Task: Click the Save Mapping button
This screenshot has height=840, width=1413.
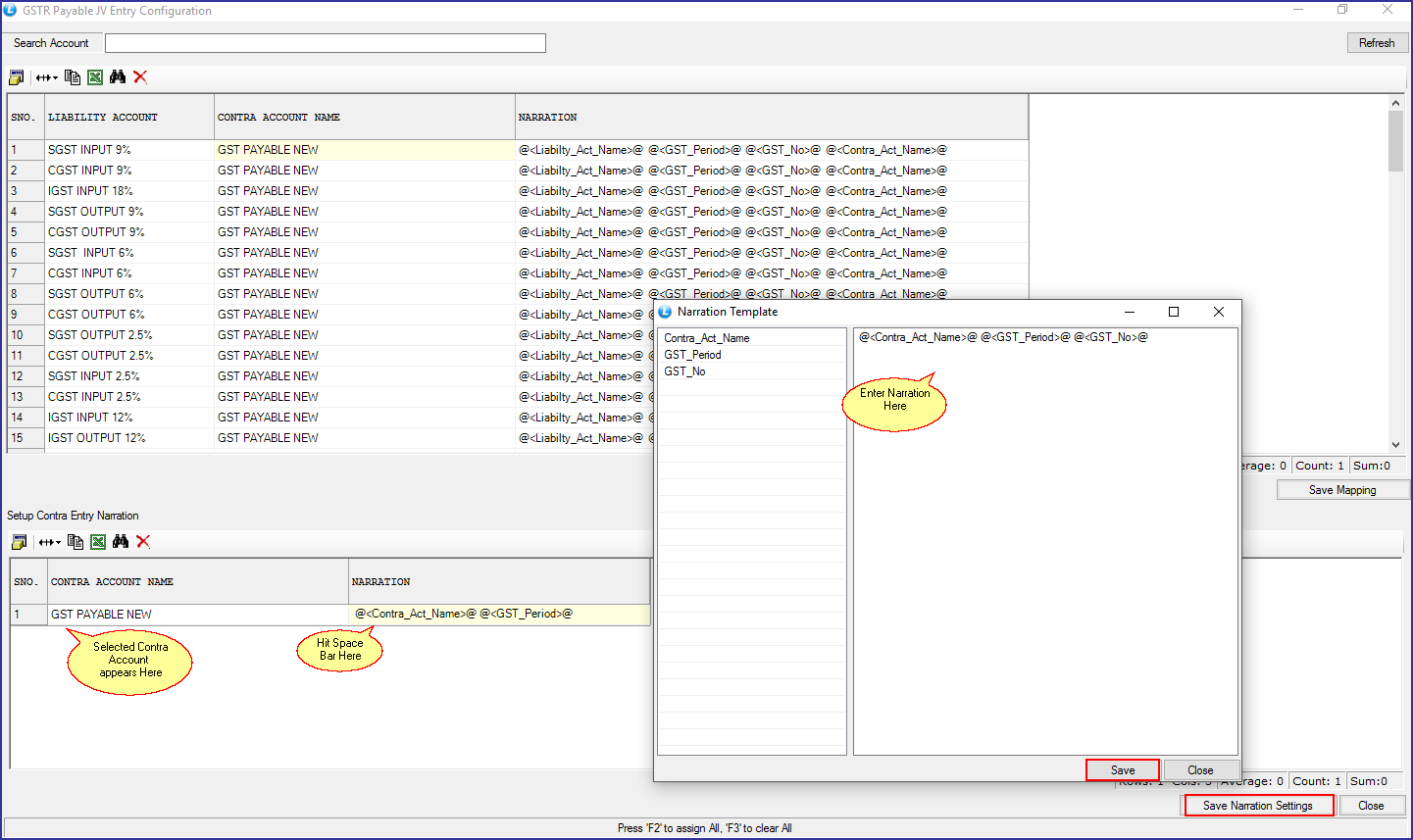Action: coord(1342,490)
